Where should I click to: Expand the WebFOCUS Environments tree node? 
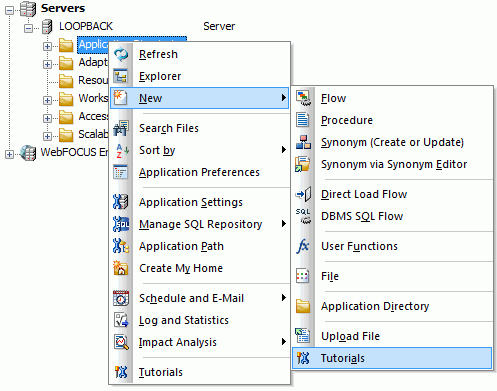[x=9, y=154]
